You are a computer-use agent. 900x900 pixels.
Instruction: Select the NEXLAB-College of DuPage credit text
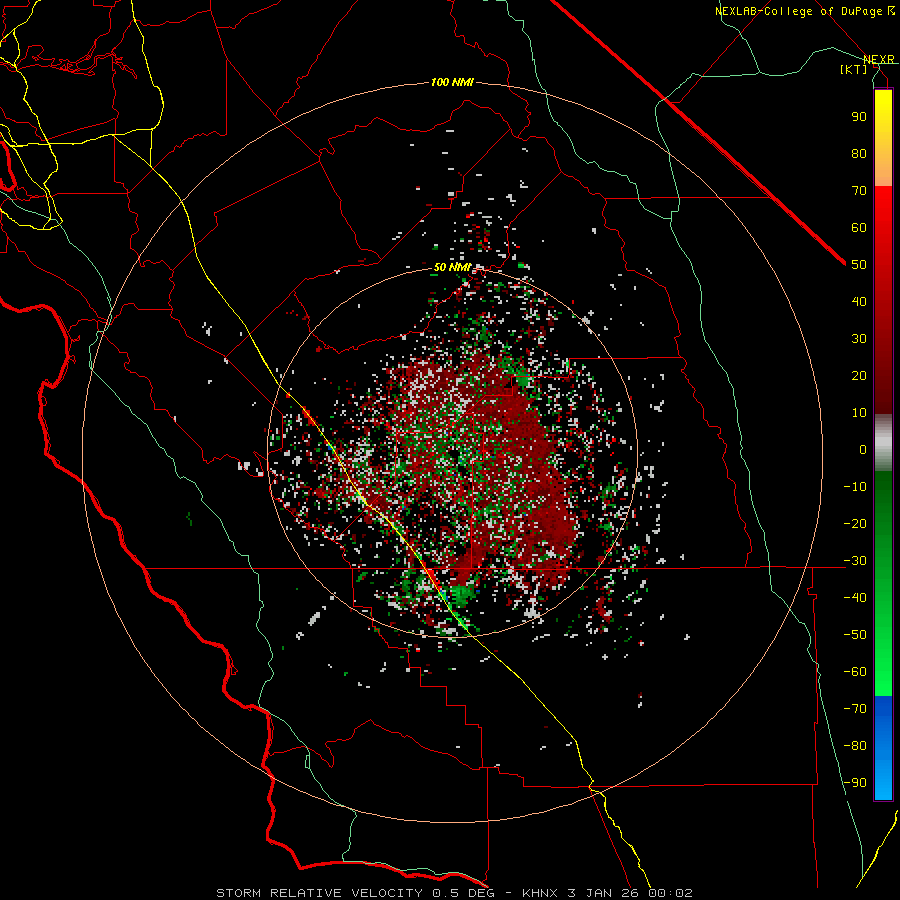click(801, 11)
